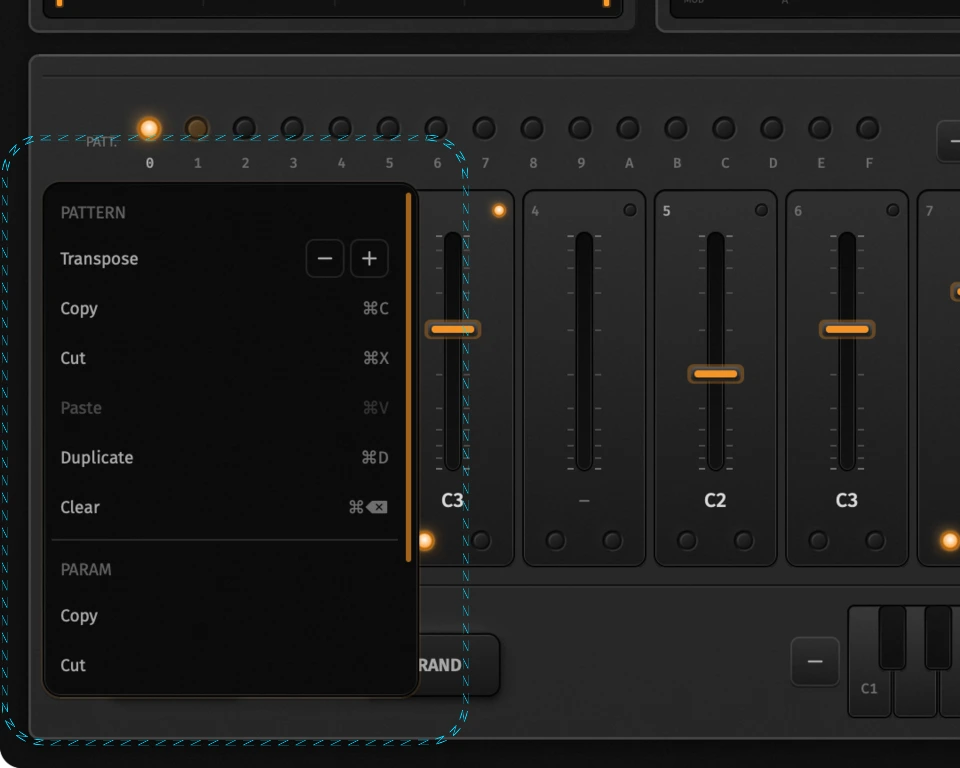Select pattern slot C LED

724,129
